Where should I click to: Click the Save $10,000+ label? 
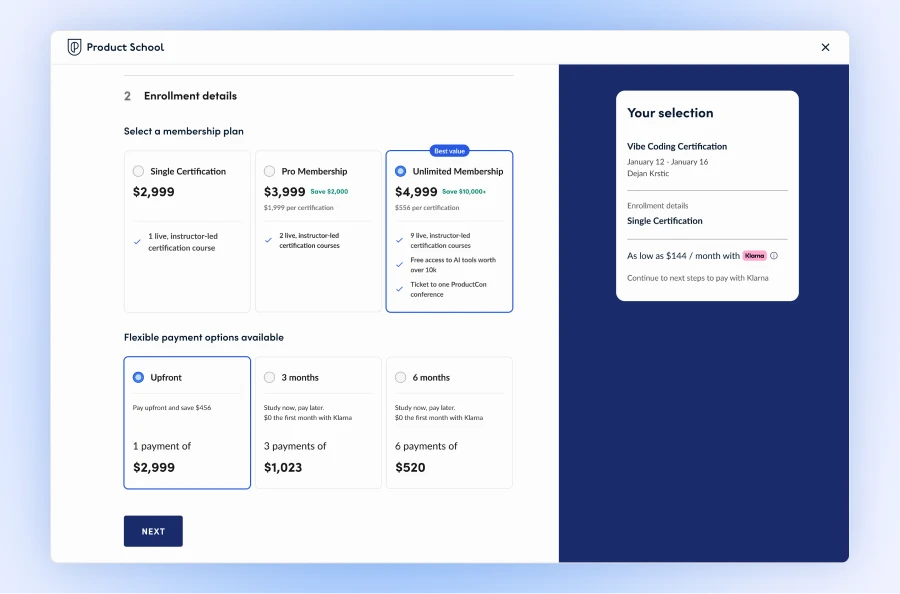(464, 192)
